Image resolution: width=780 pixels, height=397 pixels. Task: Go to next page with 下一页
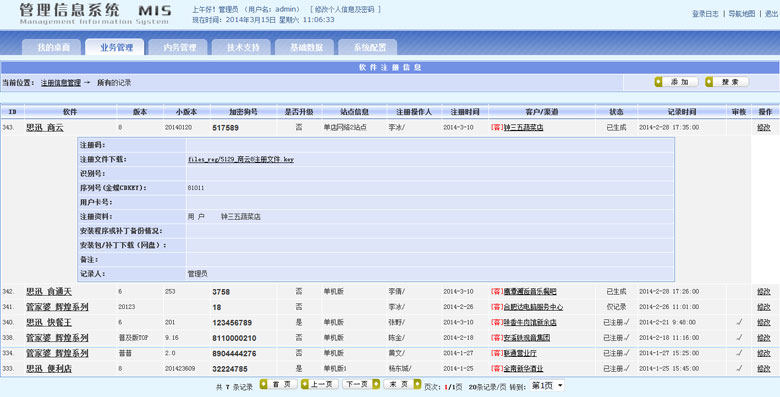pos(361,385)
